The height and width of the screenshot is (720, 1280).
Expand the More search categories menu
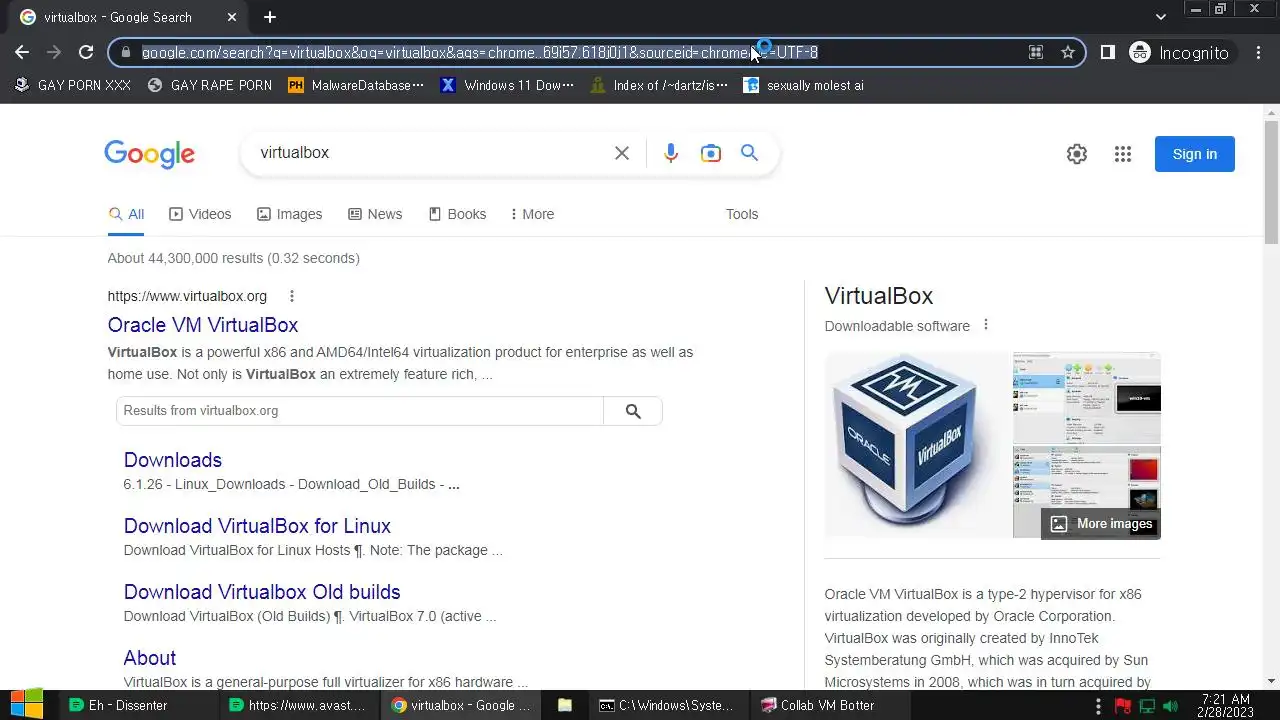[x=532, y=214]
